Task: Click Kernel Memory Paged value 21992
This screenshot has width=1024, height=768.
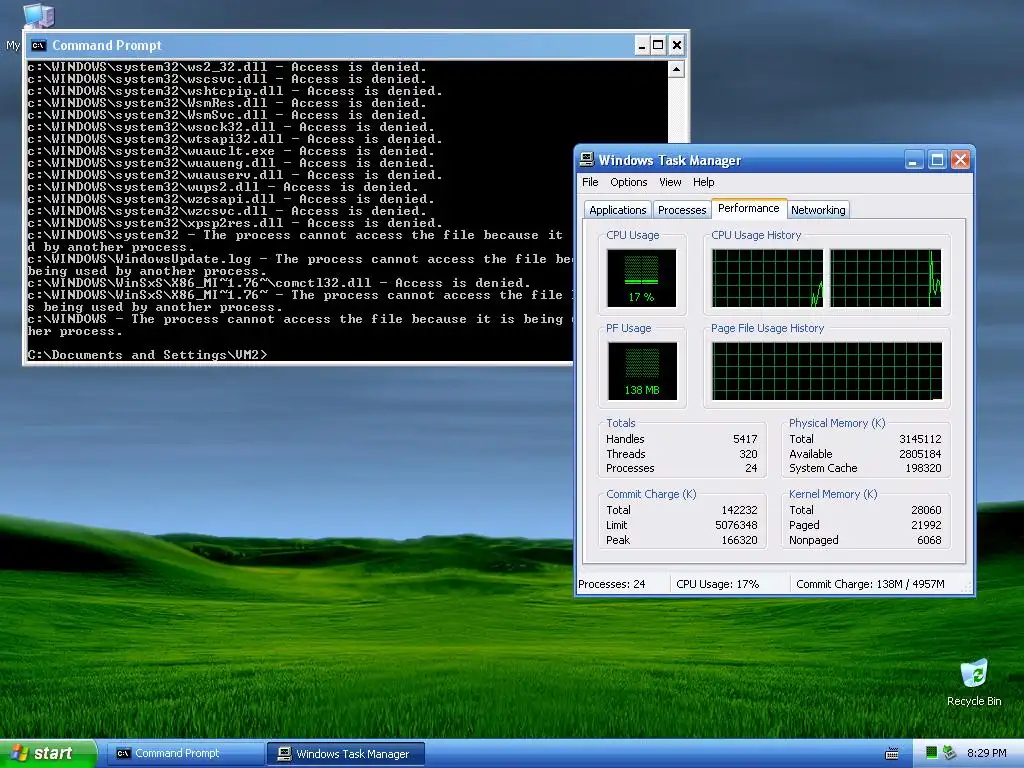Action: (x=926, y=525)
